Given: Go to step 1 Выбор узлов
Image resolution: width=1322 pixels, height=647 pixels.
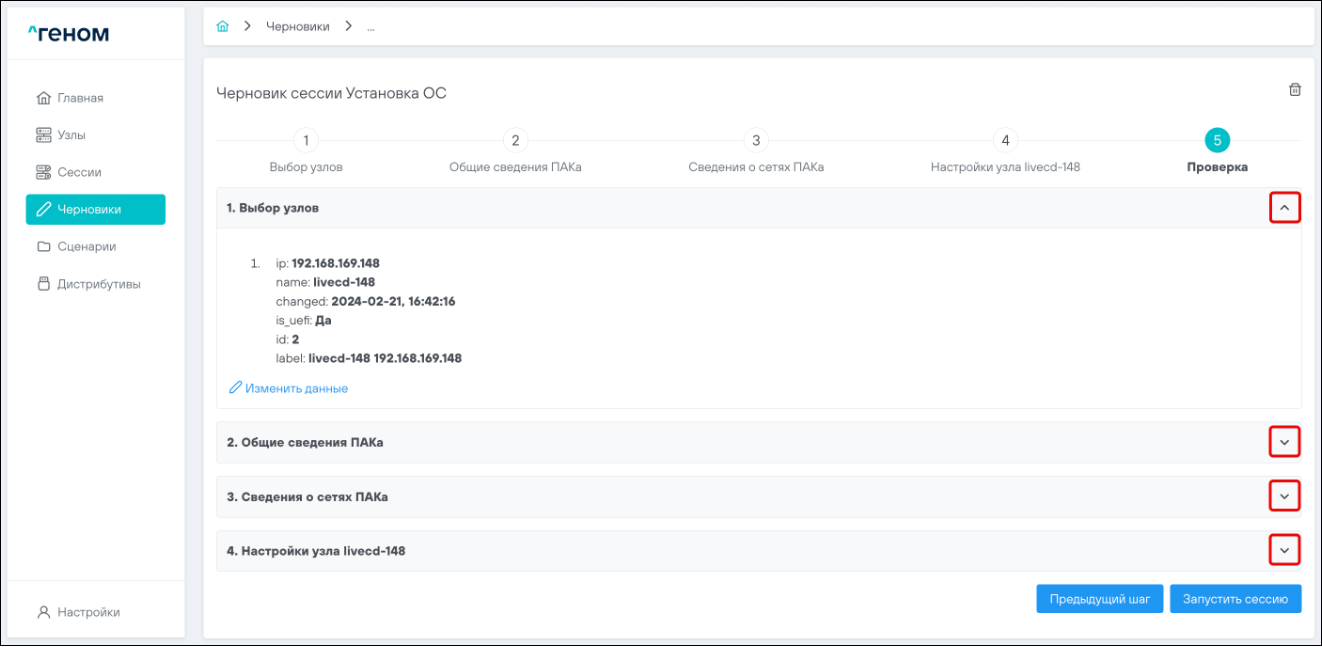Looking at the screenshot, I should coord(306,141).
